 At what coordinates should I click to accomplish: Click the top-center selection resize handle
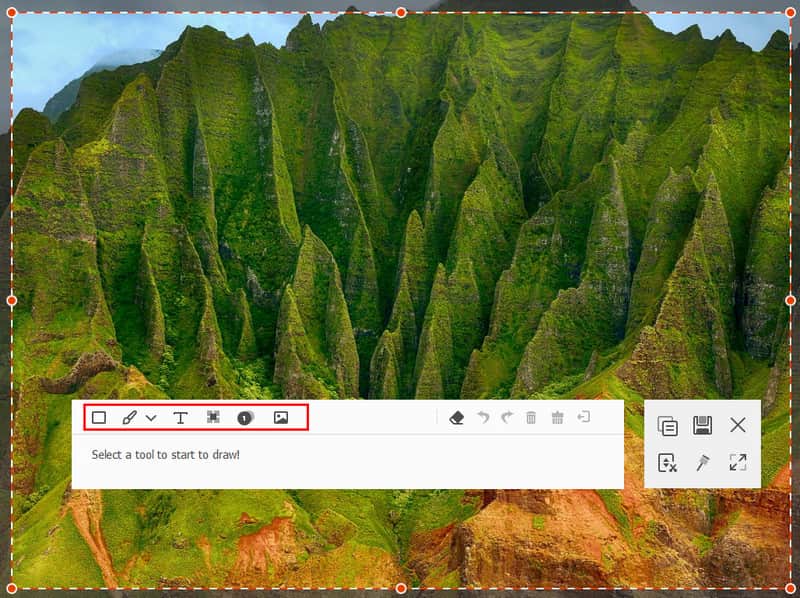(x=401, y=12)
